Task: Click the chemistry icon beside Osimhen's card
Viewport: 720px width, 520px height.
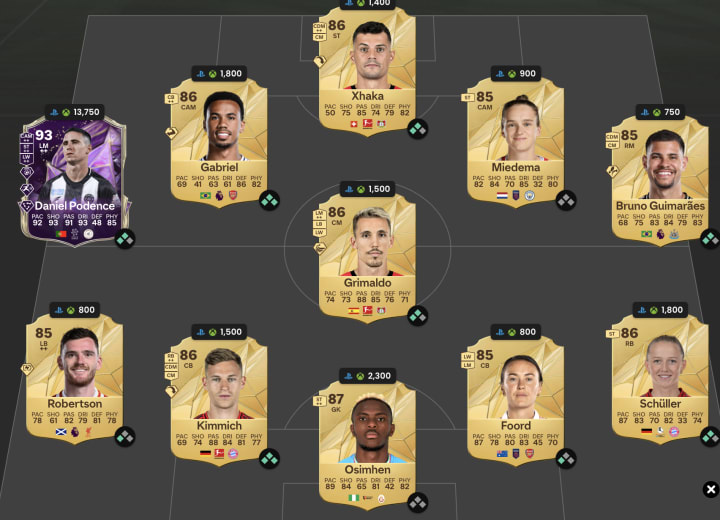Action: coord(418,503)
